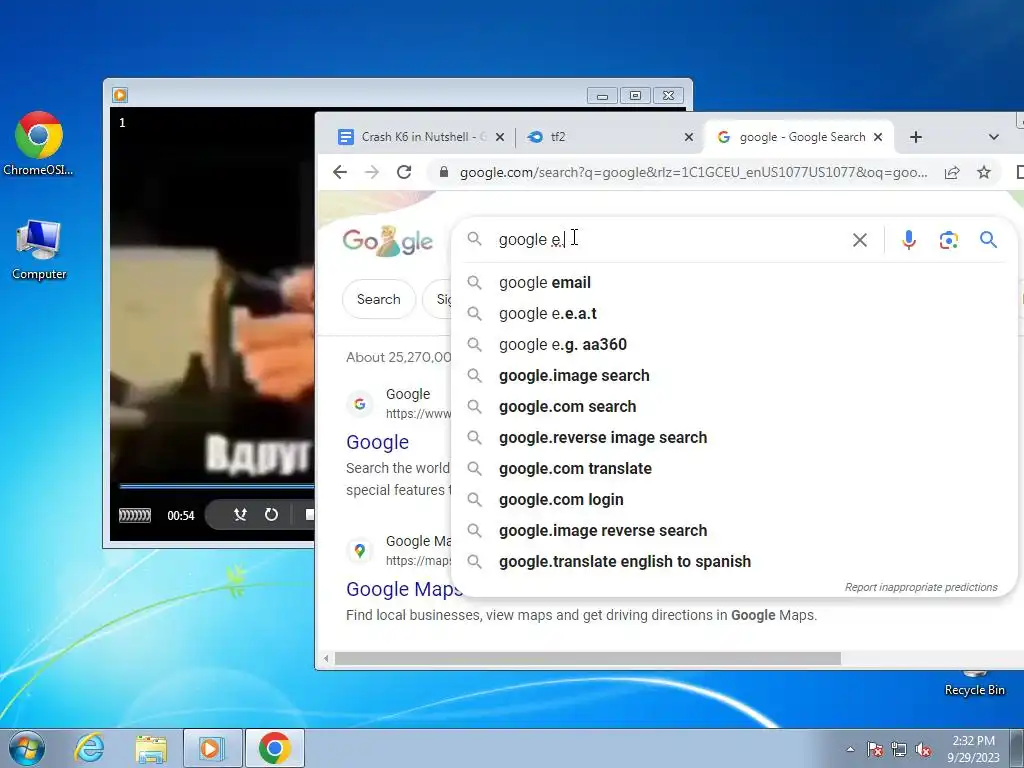Screen dimensions: 1024x768
Task: Bookmark this tab with the star
Action: [x=984, y=172]
